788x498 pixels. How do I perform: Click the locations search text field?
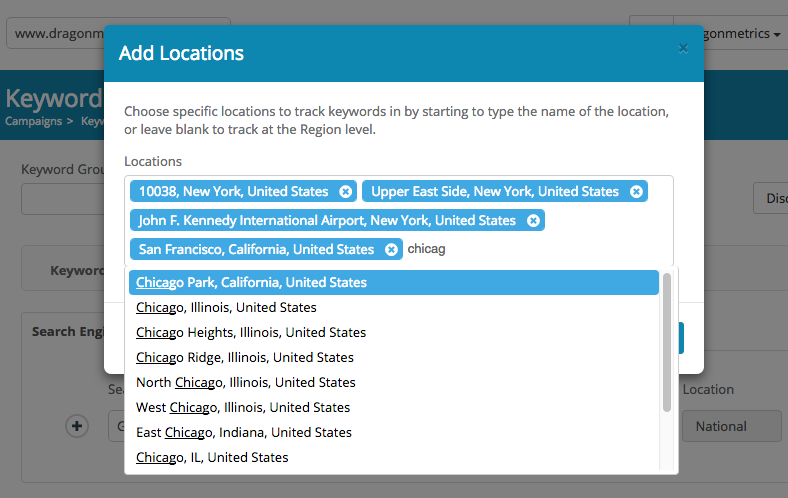click(530, 249)
